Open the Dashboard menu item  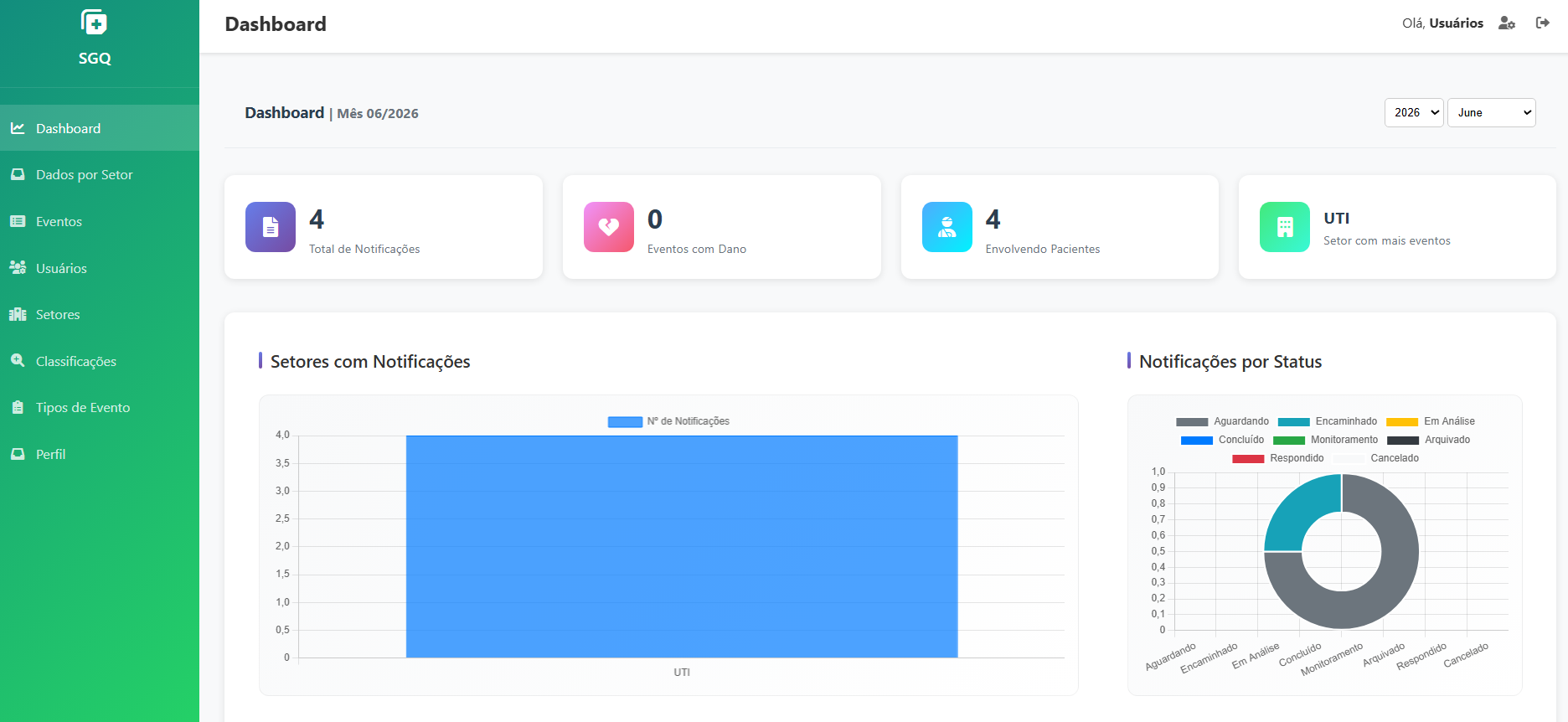pos(100,128)
